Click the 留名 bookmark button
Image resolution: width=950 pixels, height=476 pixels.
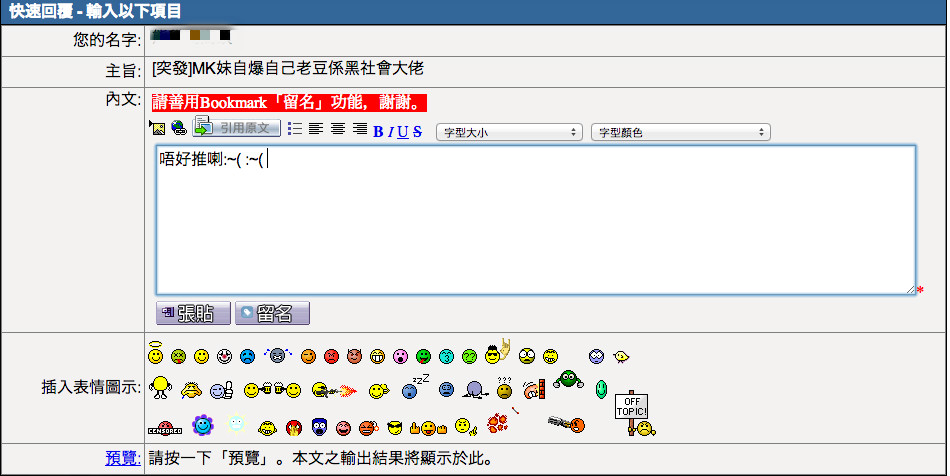tap(272, 313)
